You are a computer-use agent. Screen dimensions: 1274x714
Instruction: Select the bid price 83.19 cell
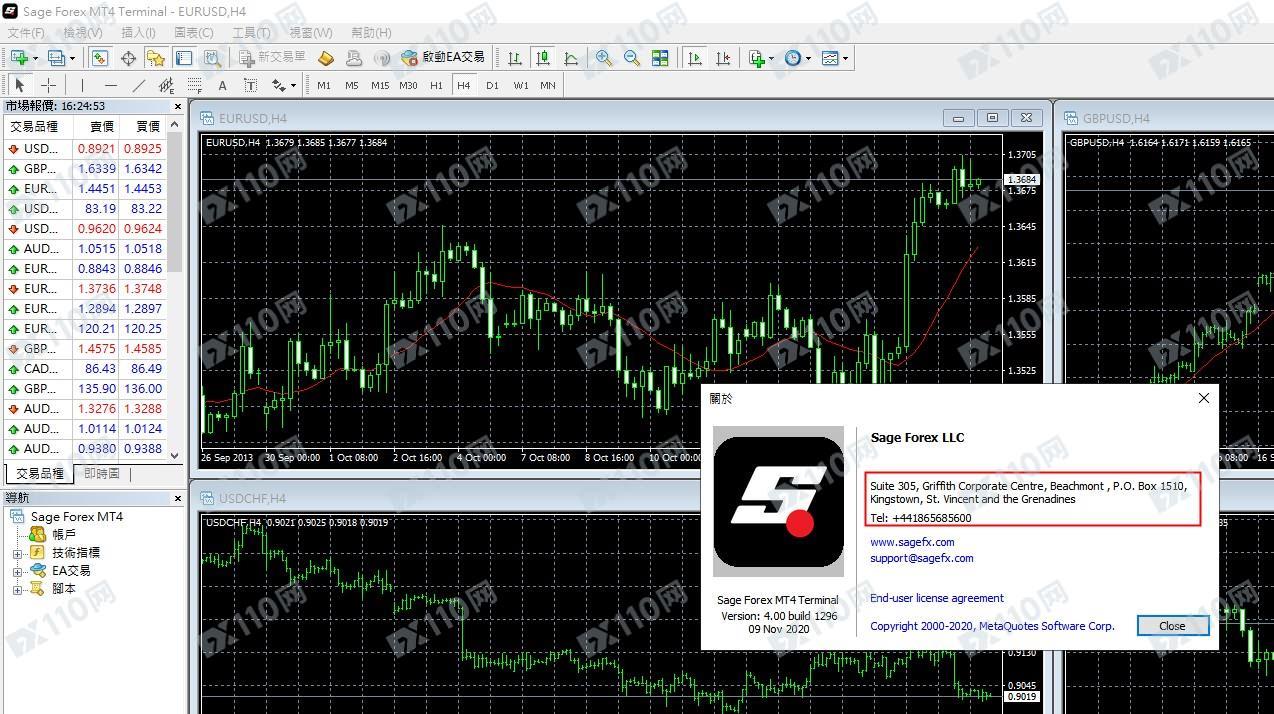[x=95, y=209]
